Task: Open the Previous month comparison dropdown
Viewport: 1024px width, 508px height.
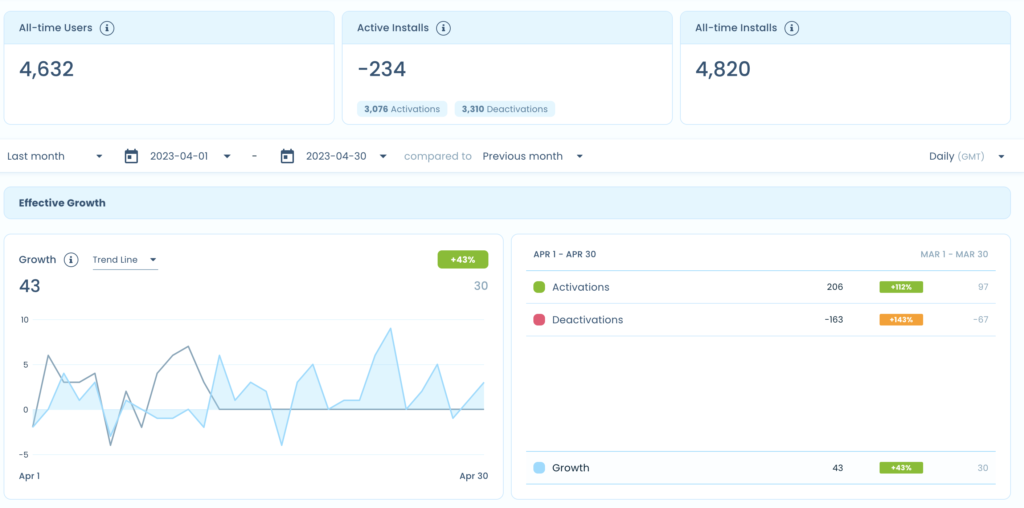Action: [x=532, y=156]
